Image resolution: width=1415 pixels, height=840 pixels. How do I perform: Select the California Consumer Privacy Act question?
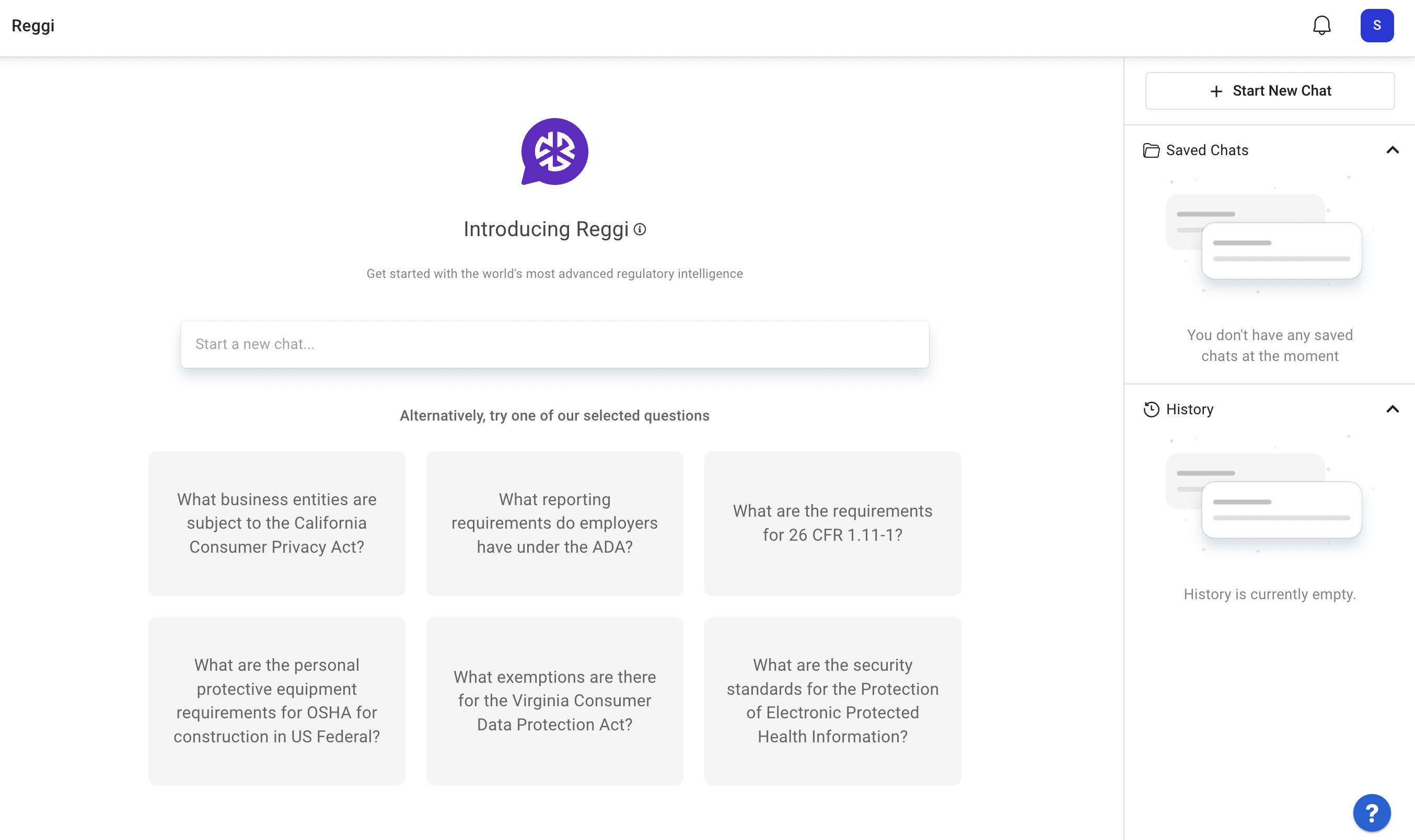[x=276, y=523]
